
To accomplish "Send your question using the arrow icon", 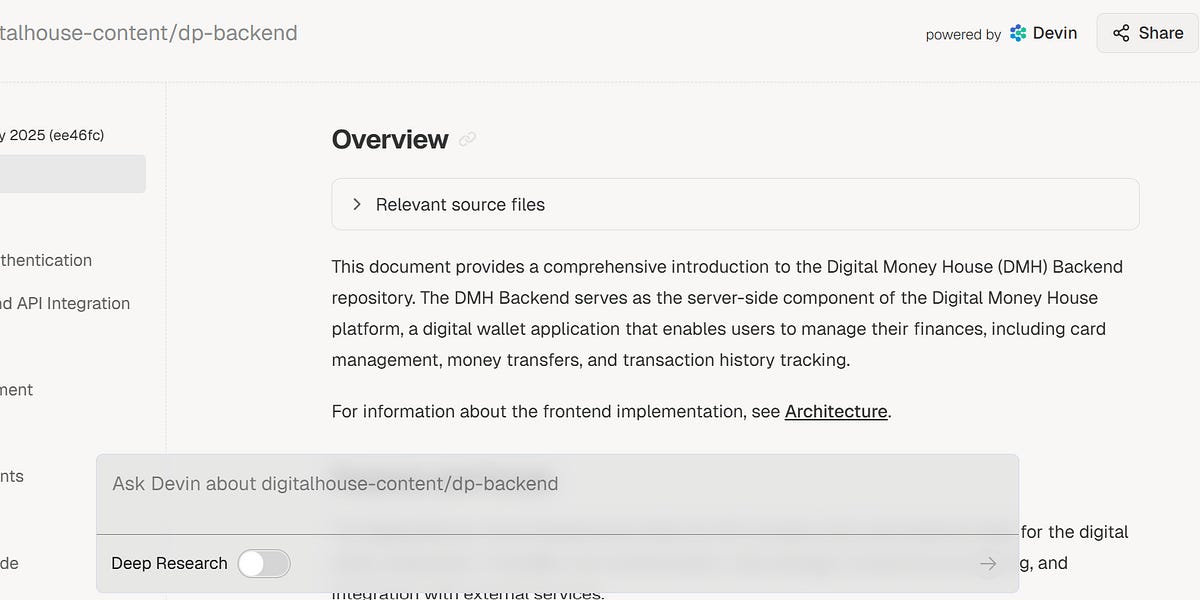I will coord(988,563).
